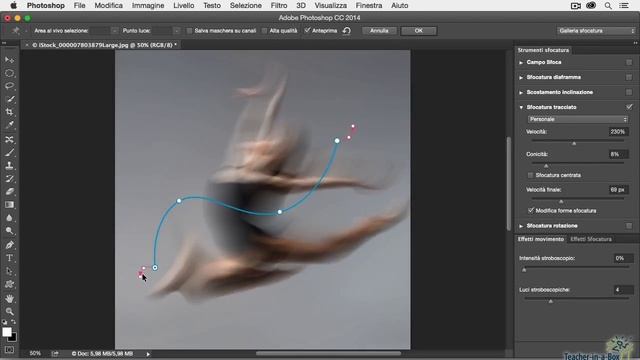Open the Selezione menu
Screen dimensions: 640x360
point(246,6)
